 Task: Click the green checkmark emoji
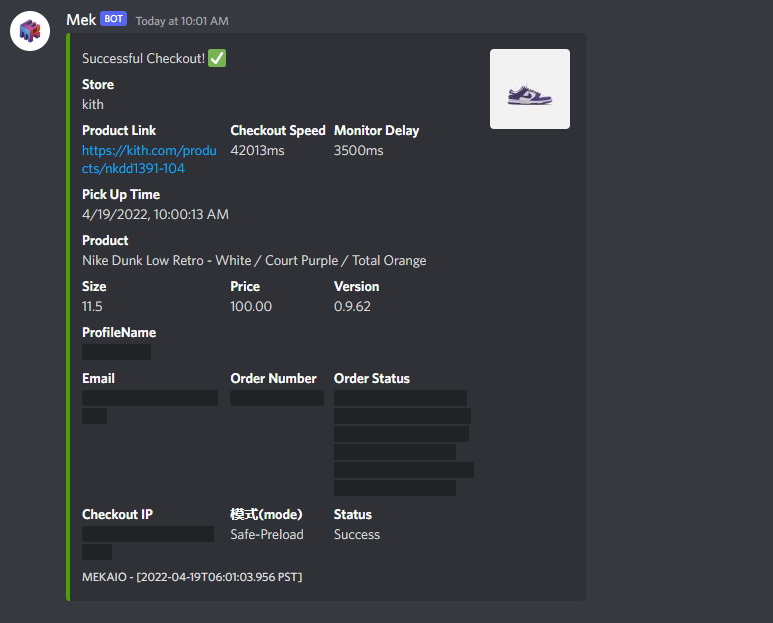217,58
